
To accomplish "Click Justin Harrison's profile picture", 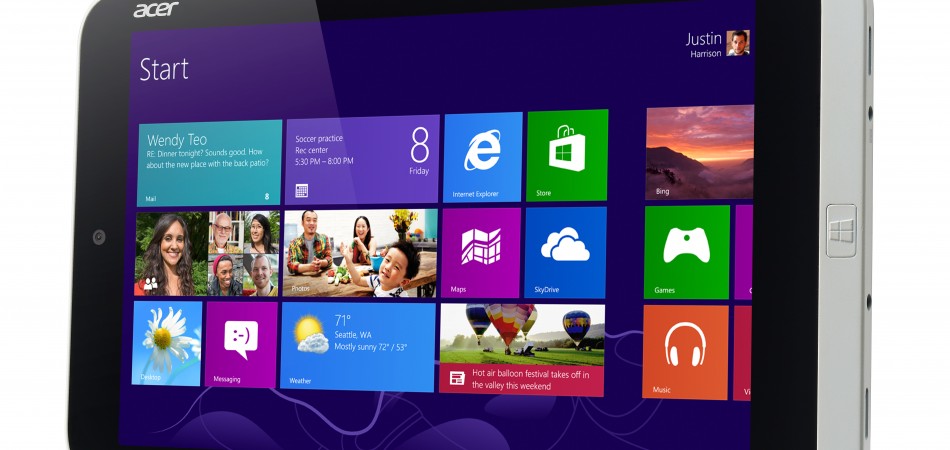I will point(738,42).
